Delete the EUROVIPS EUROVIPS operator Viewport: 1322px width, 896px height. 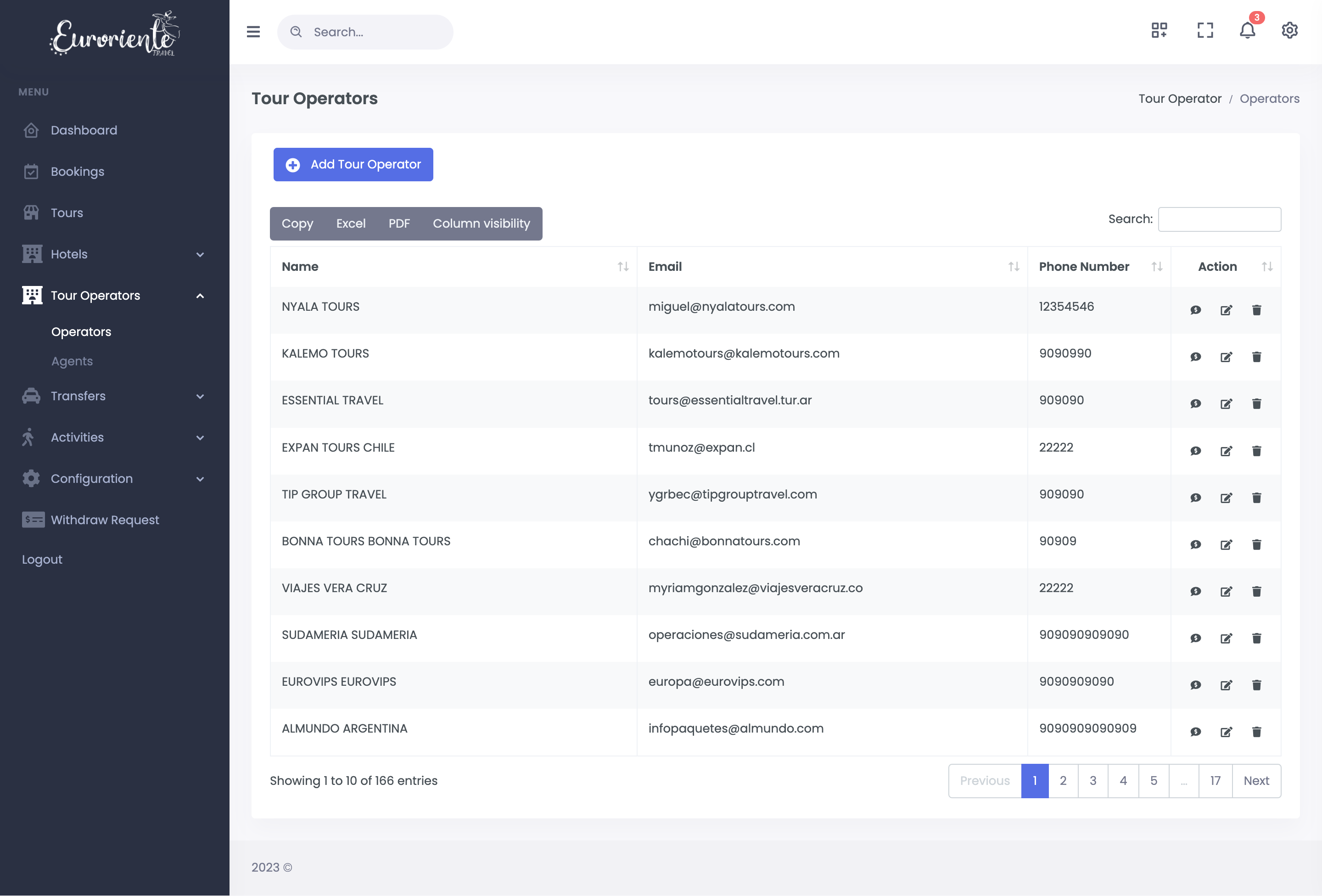[x=1256, y=685]
